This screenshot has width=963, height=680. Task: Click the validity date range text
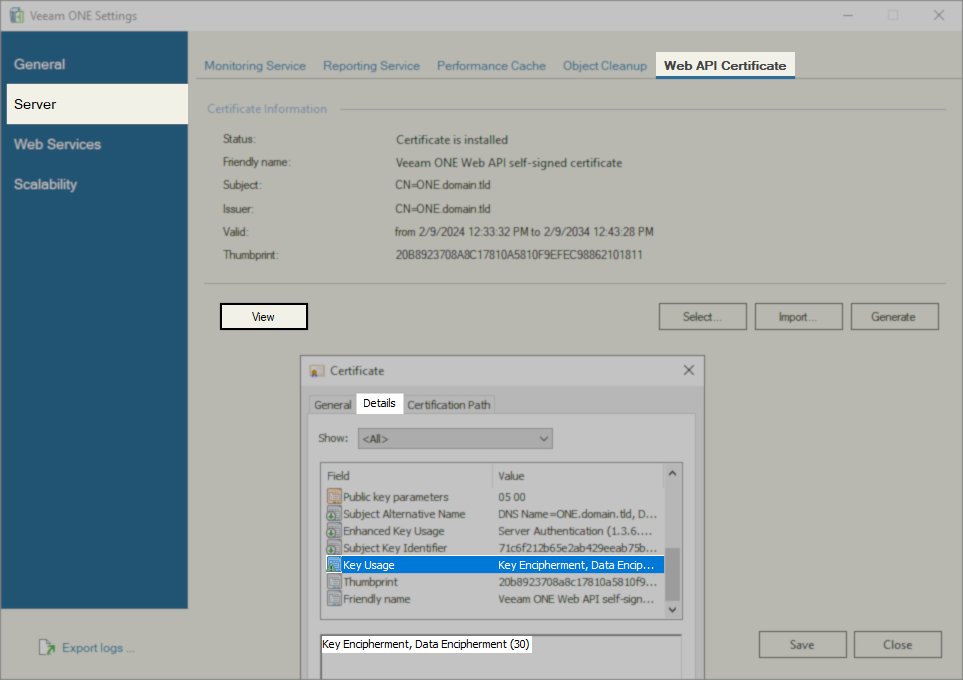(524, 232)
